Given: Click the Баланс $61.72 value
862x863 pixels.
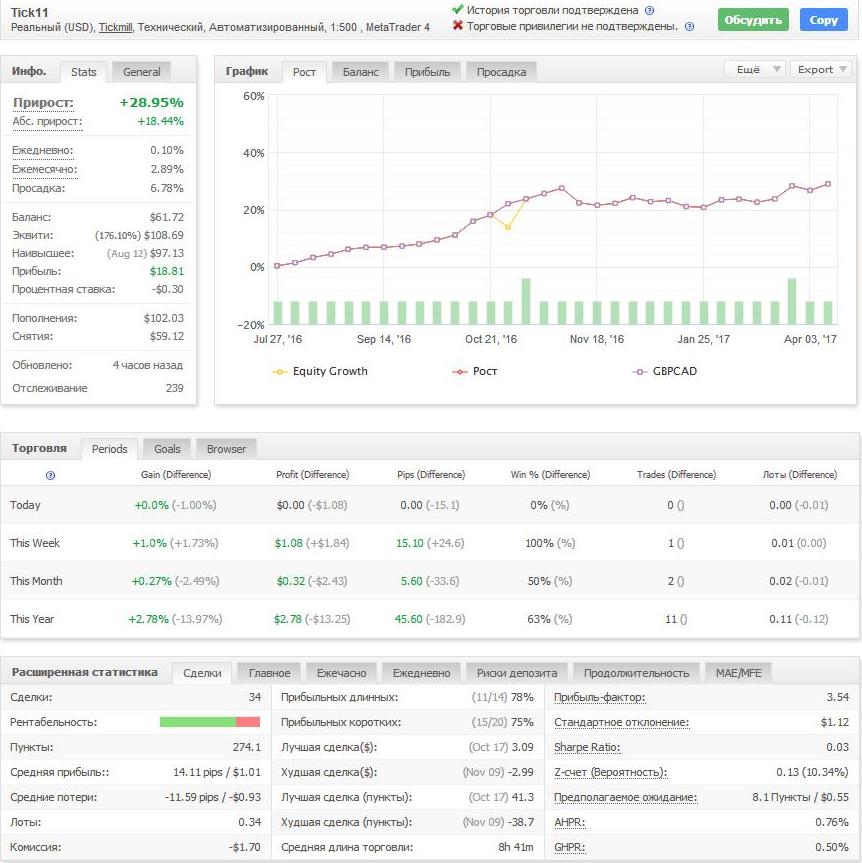Looking at the screenshot, I should pyautogui.click(x=167, y=217).
